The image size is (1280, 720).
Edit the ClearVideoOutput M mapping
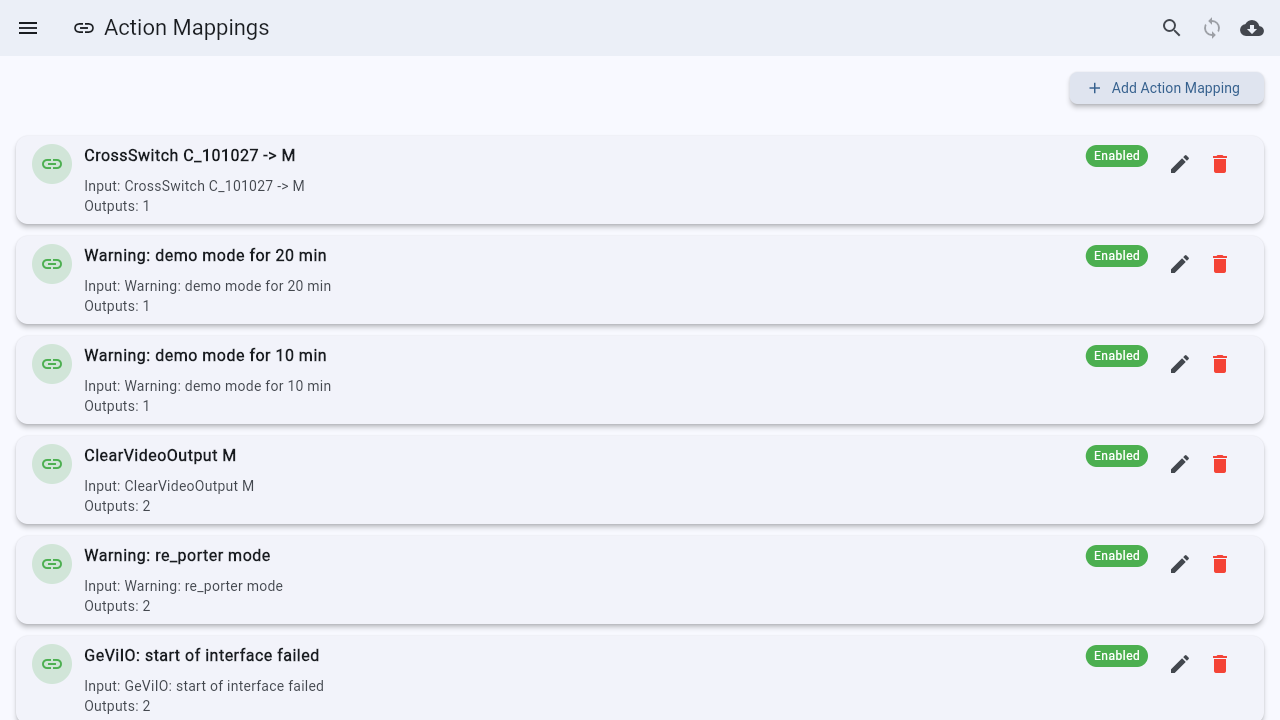pos(1180,464)
